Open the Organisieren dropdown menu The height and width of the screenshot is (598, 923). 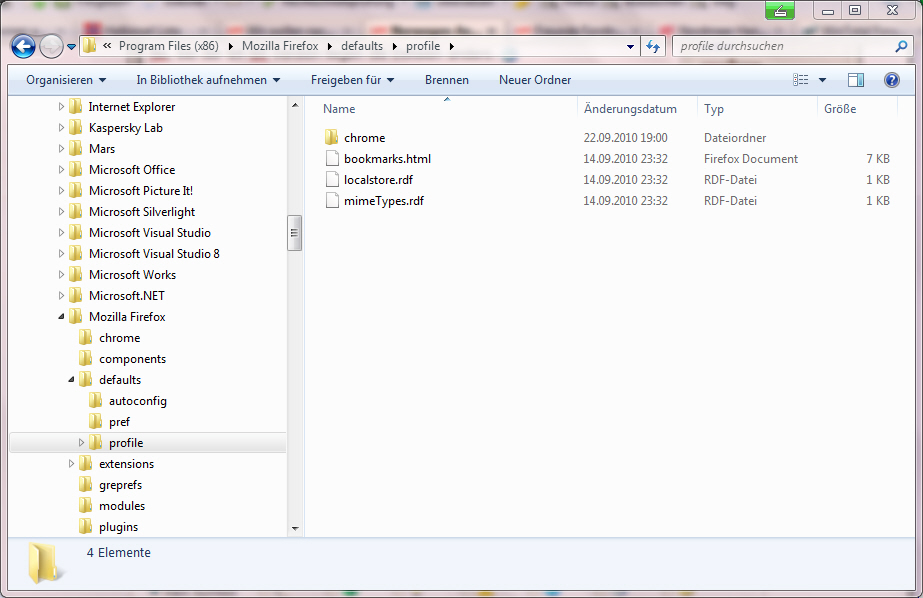[66, 80]
